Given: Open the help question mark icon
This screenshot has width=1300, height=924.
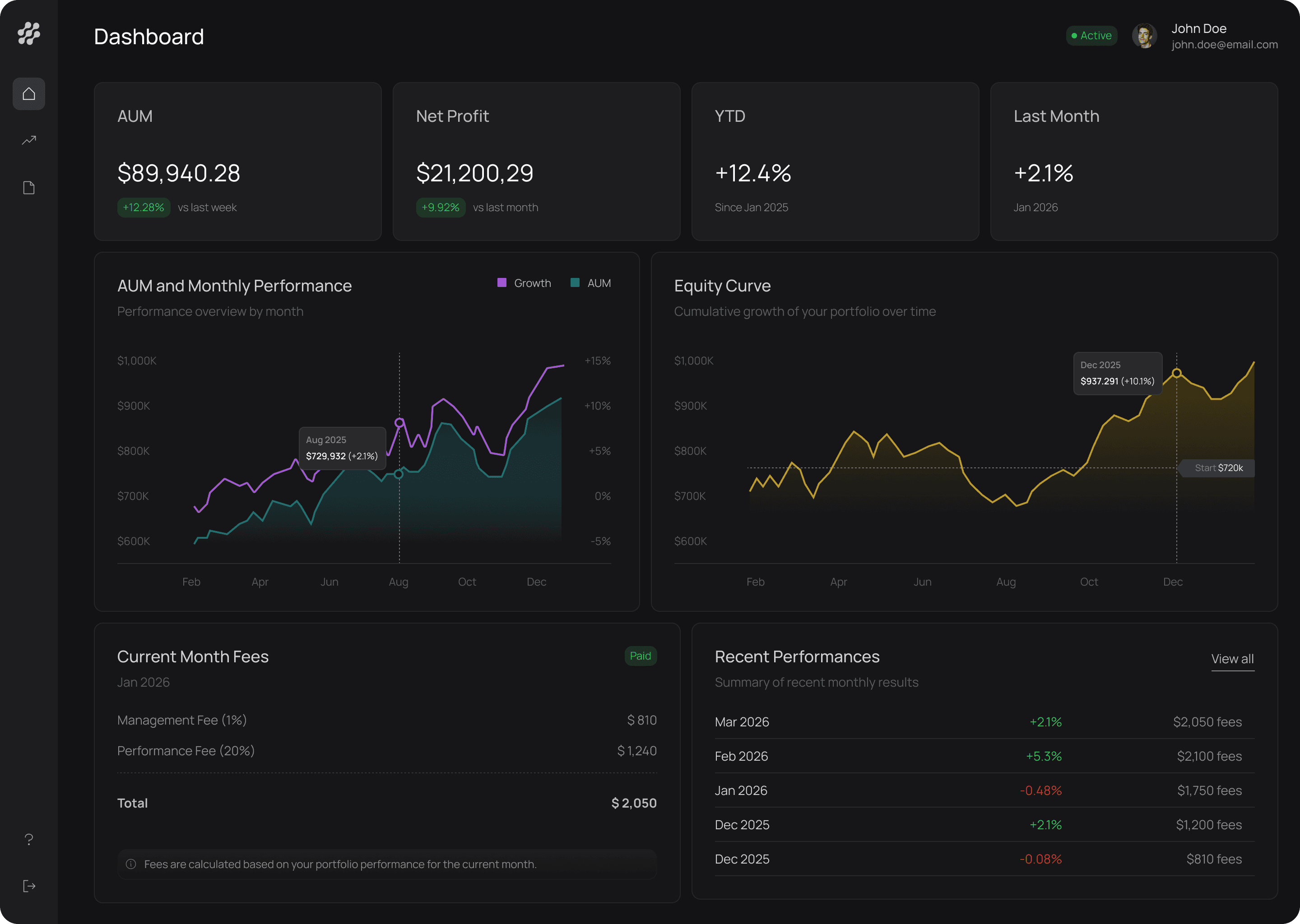Looking at the screenshot, I should [x=29, y=839].
